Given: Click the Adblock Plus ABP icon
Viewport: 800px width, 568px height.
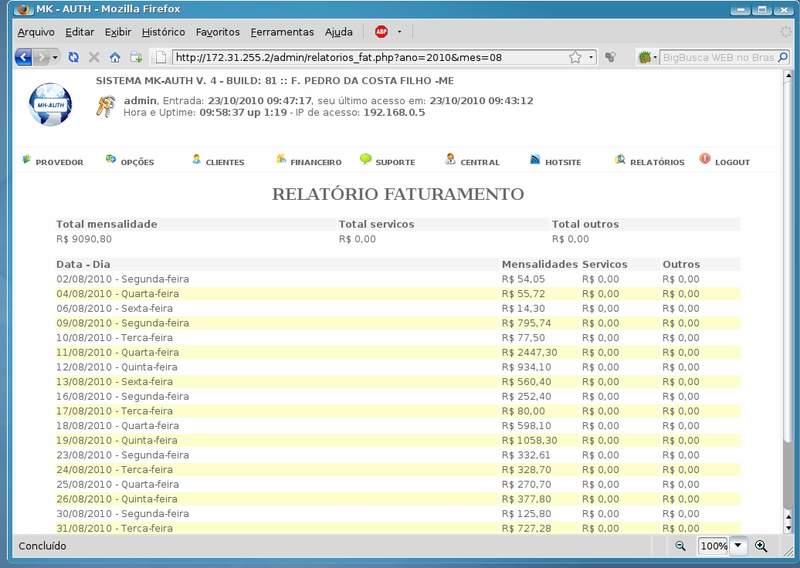Looking at the screenshot, I should [x=381, y=32].
